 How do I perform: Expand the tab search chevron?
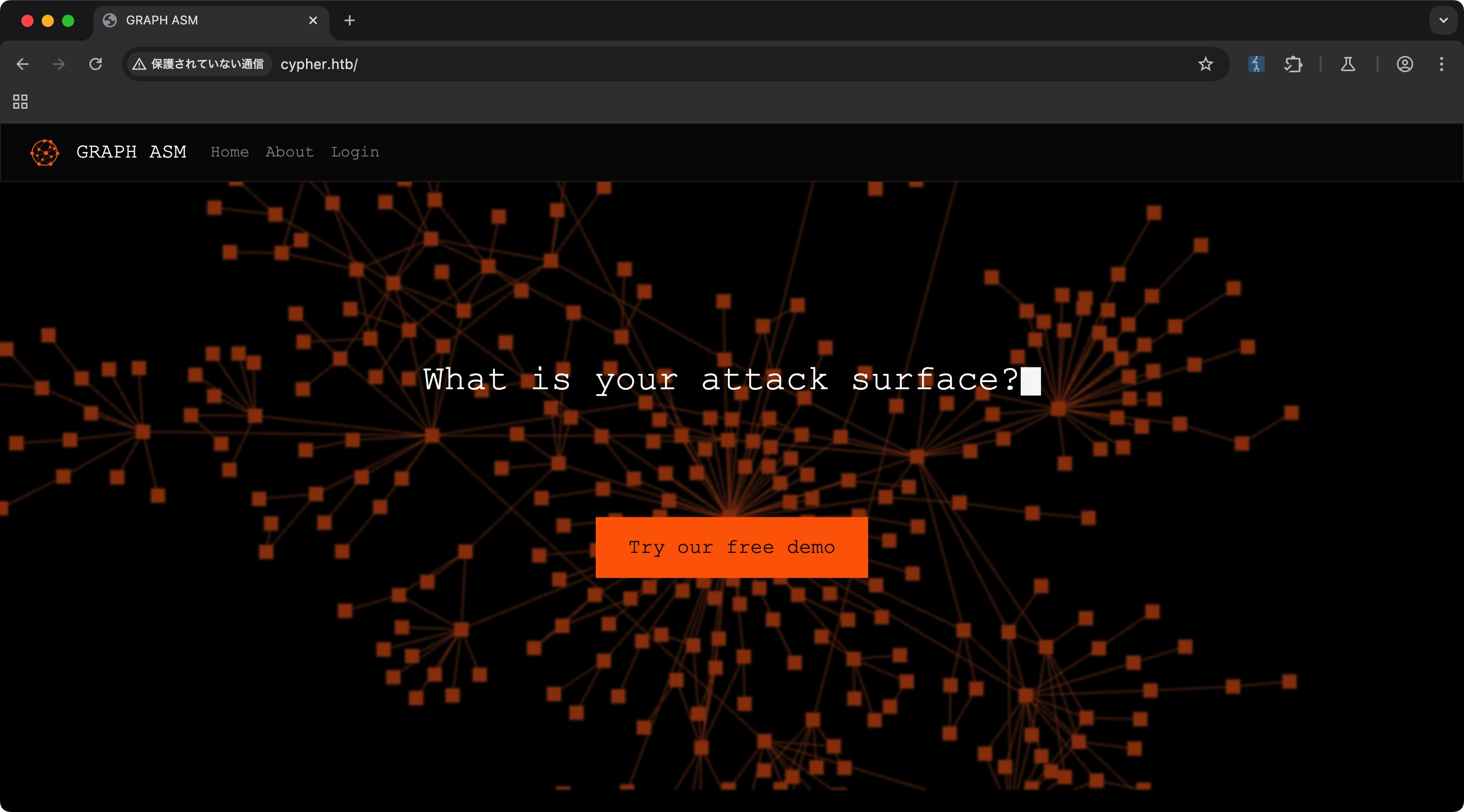pos(1443,20)
